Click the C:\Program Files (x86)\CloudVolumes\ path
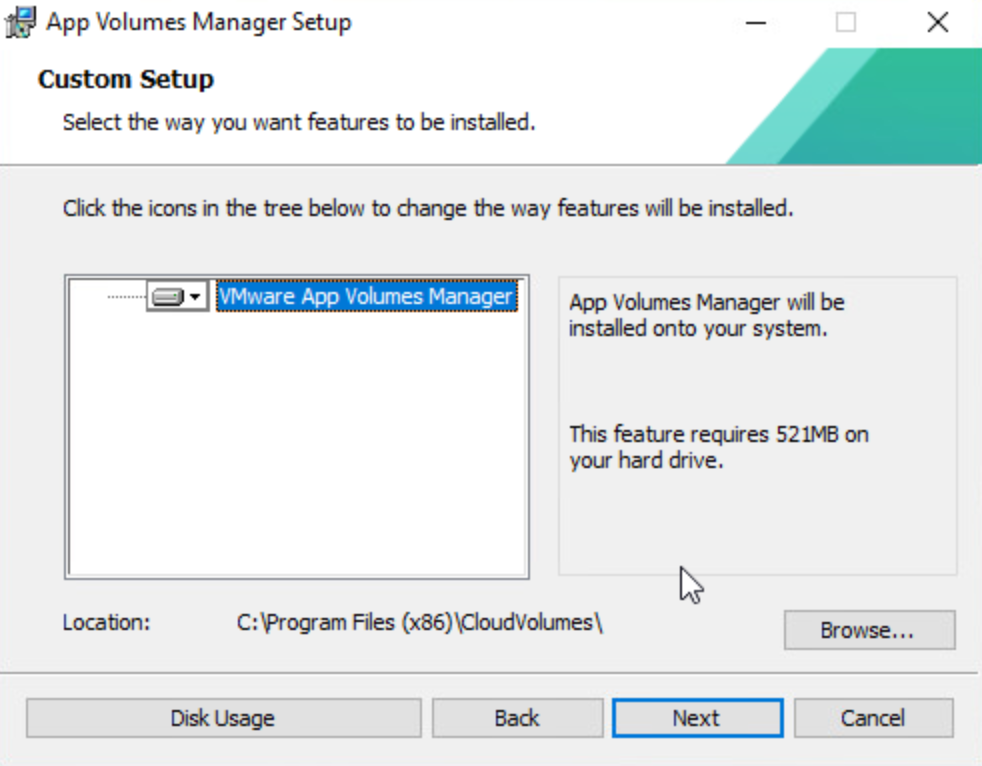The width and height of the screenshot is (982, 766). [419, 622]
